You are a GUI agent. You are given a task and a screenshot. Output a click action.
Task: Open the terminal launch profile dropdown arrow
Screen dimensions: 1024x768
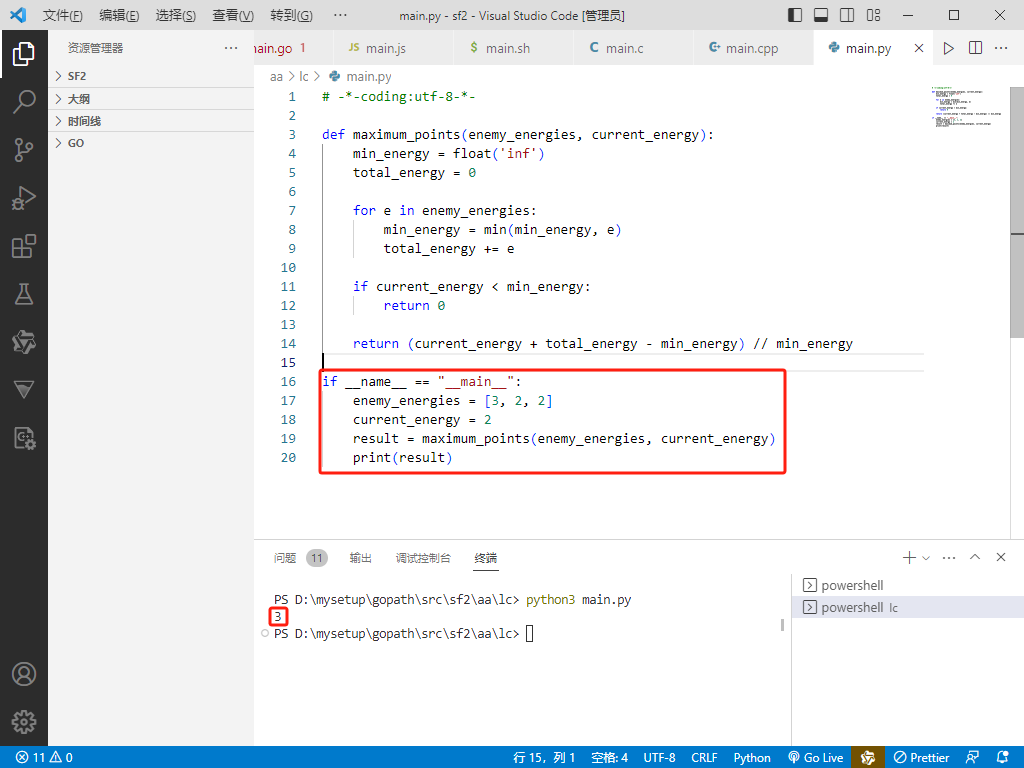pyautogui.click(x=925, y=558)
